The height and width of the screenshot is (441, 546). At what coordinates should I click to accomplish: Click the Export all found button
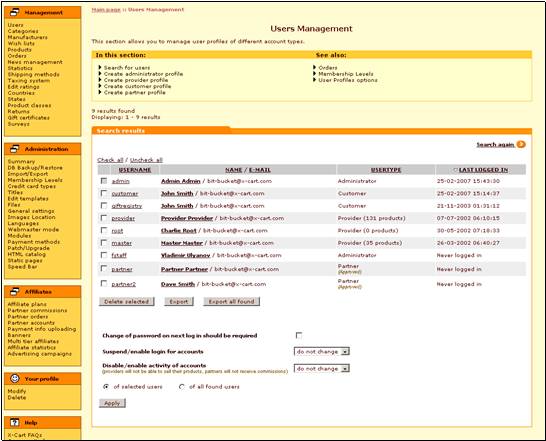(232, 302)
